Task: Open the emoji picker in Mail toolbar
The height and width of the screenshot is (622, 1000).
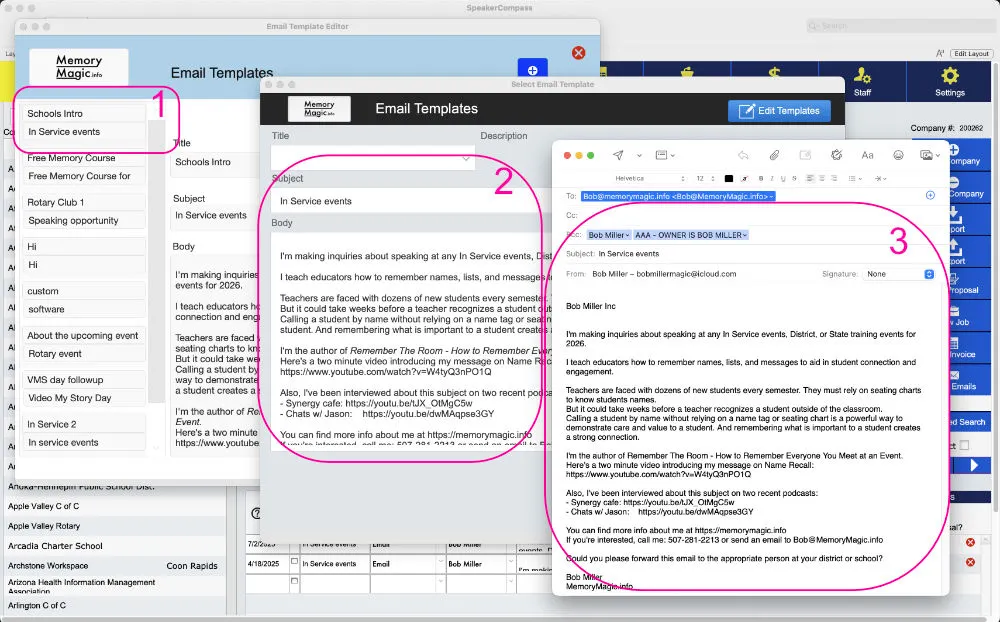Action: coord(898,155)
